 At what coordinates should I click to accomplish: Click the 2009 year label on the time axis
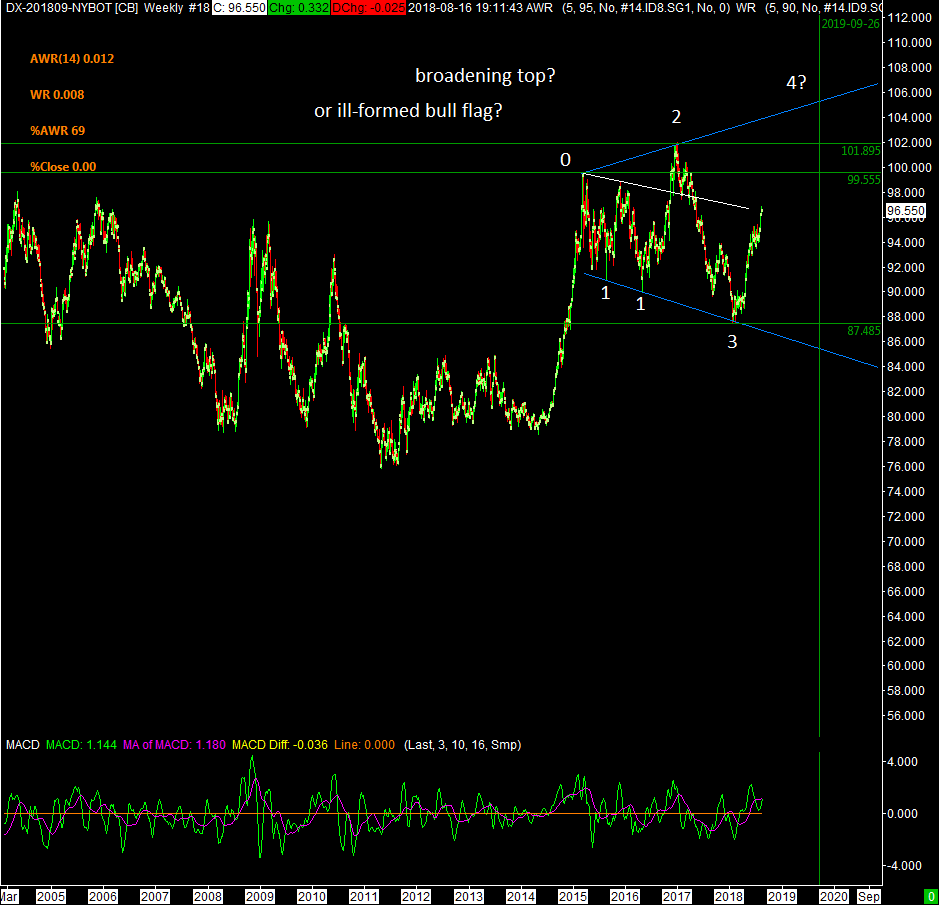coord(260,897)
